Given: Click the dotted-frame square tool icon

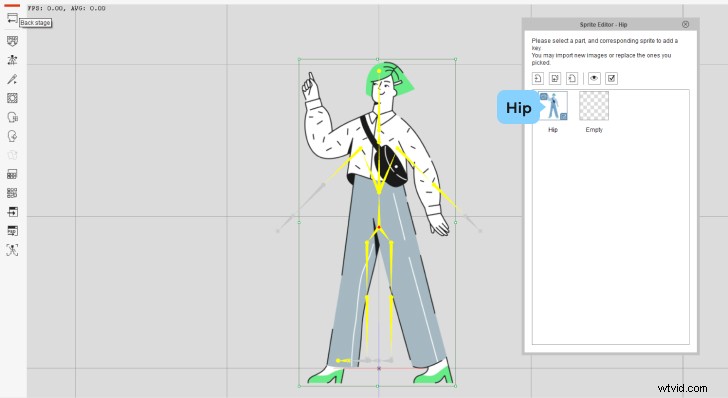Looking at the screenshot, I should pyautogui.click(x=12, y=98).
